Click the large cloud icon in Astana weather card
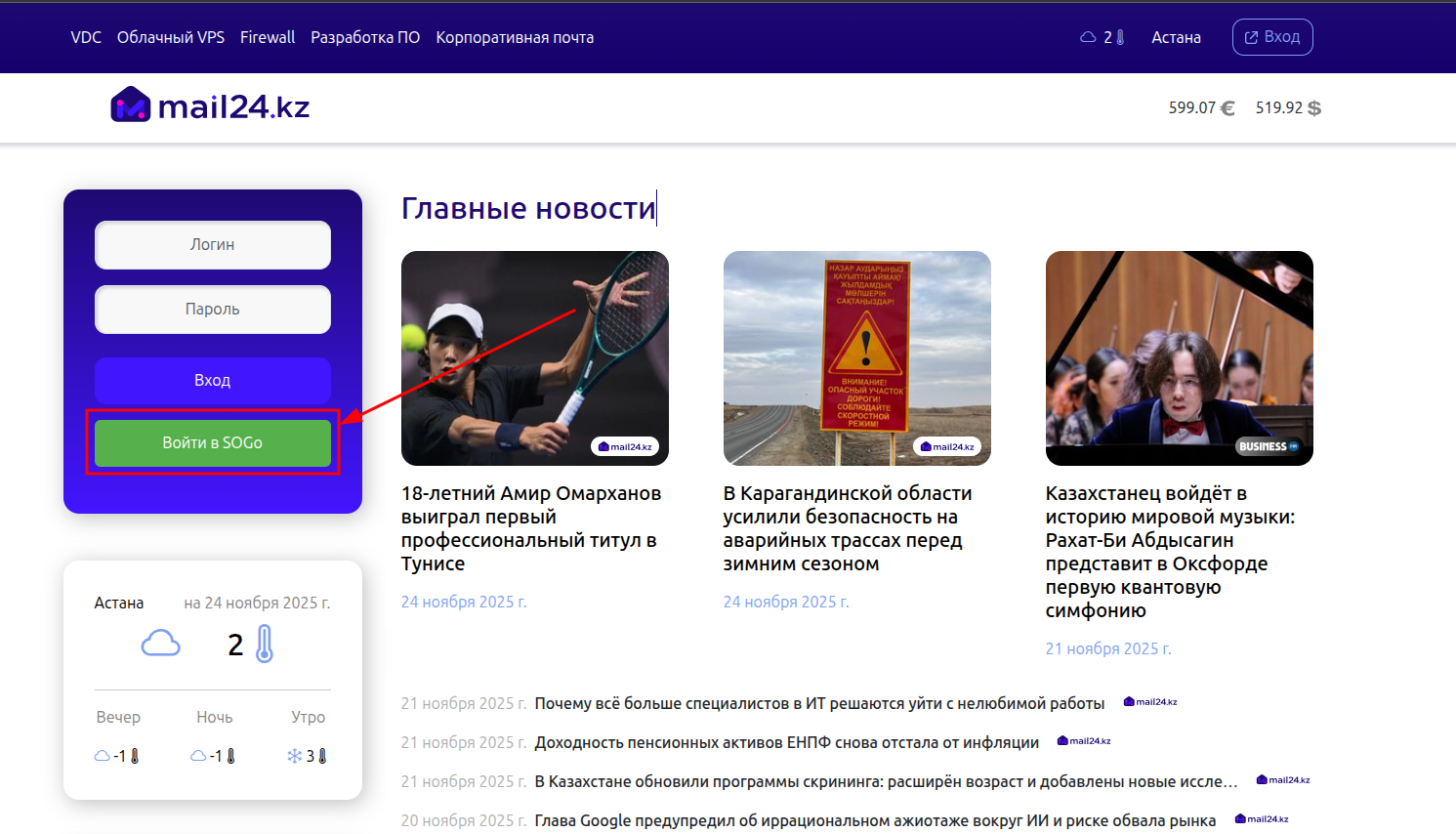Screen dimensions: 1456x834 tap(161, 644)
